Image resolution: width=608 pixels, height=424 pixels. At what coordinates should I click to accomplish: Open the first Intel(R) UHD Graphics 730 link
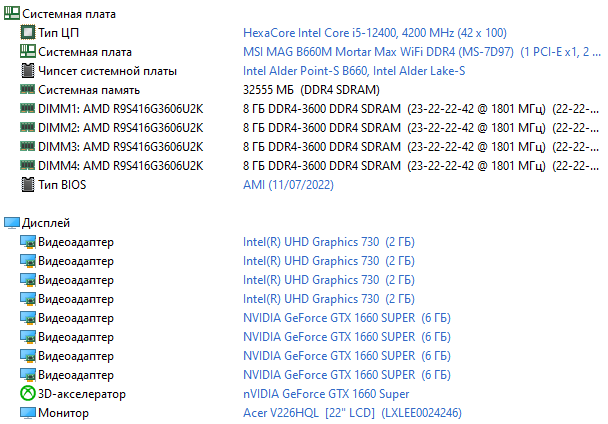tap(311, 242)
